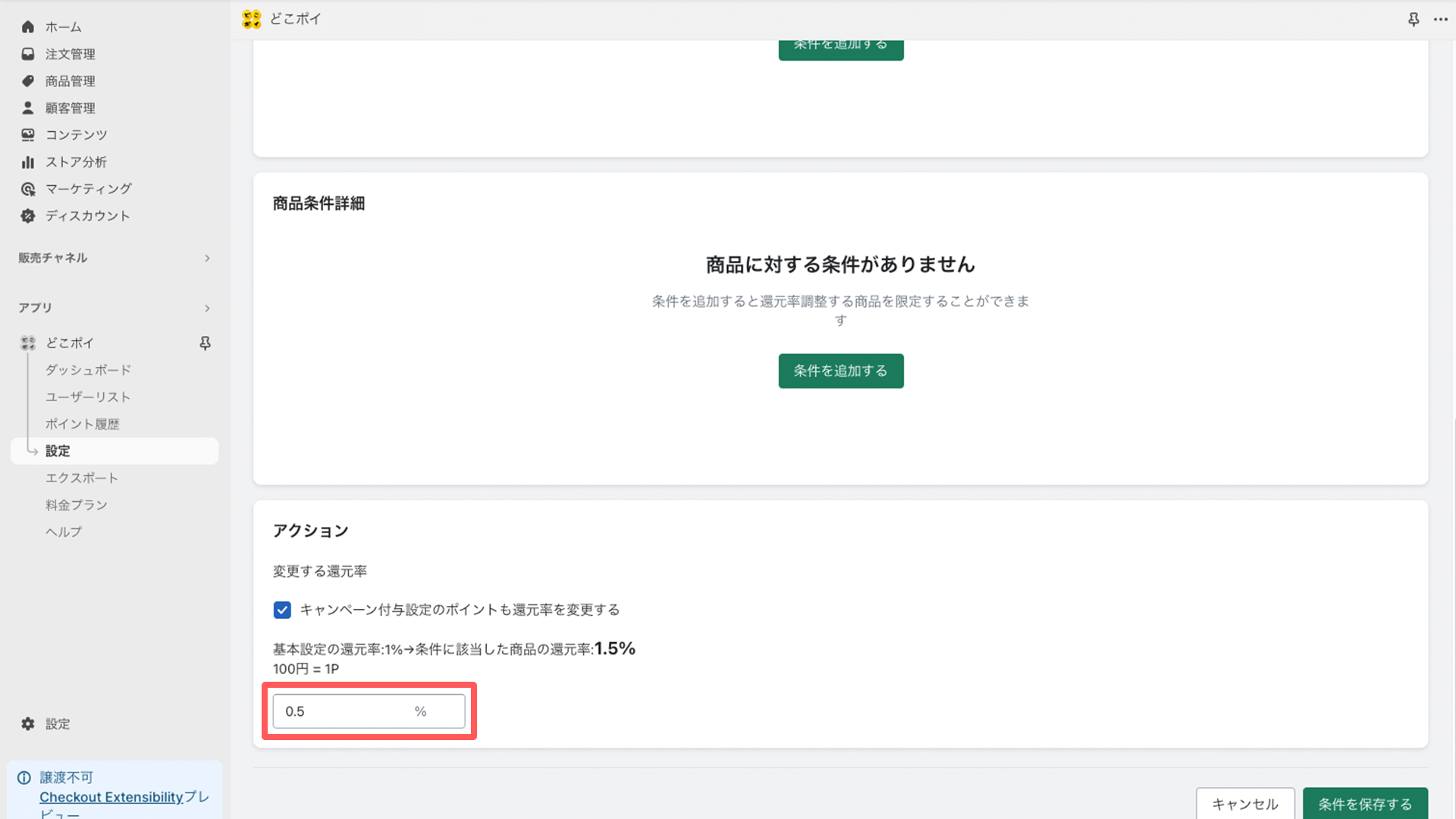
Task: Click 販売チャネル section label
Action: pyautogui.click(x=53, y=258)
